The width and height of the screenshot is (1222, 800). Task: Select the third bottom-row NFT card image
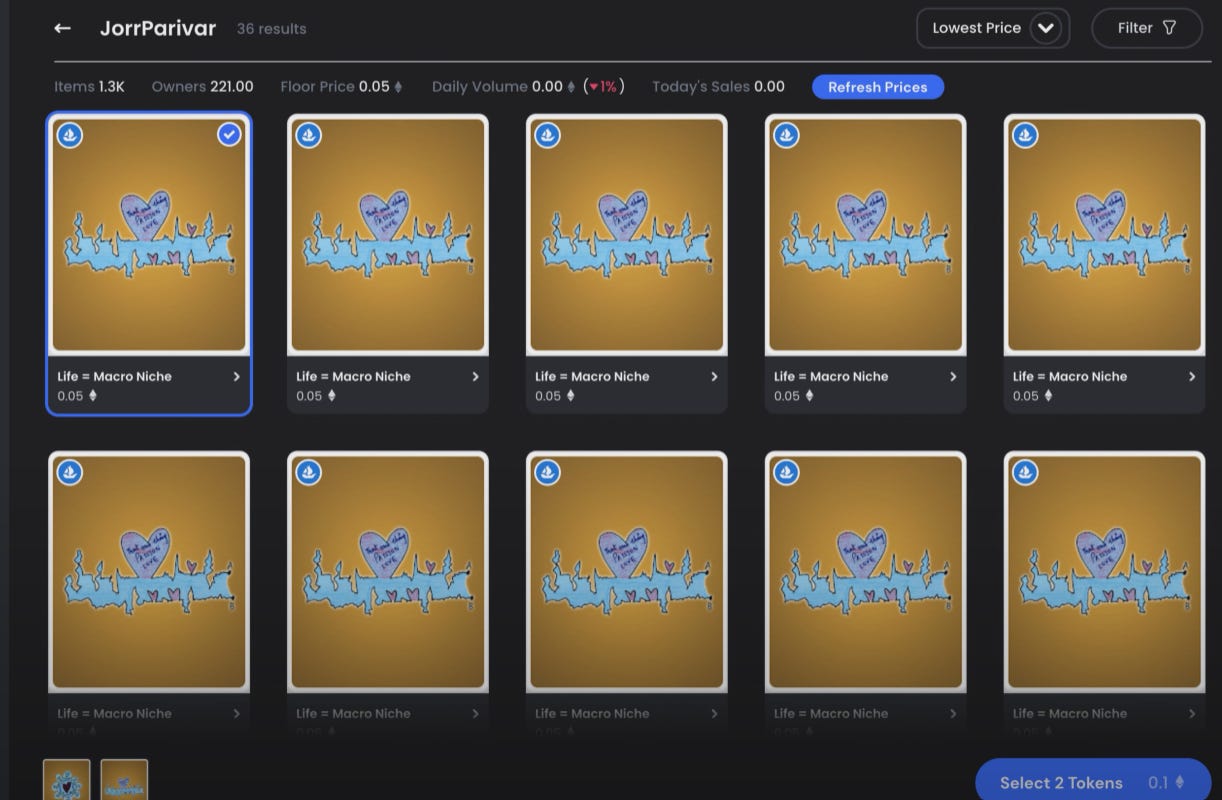click(x=627, y=572)
